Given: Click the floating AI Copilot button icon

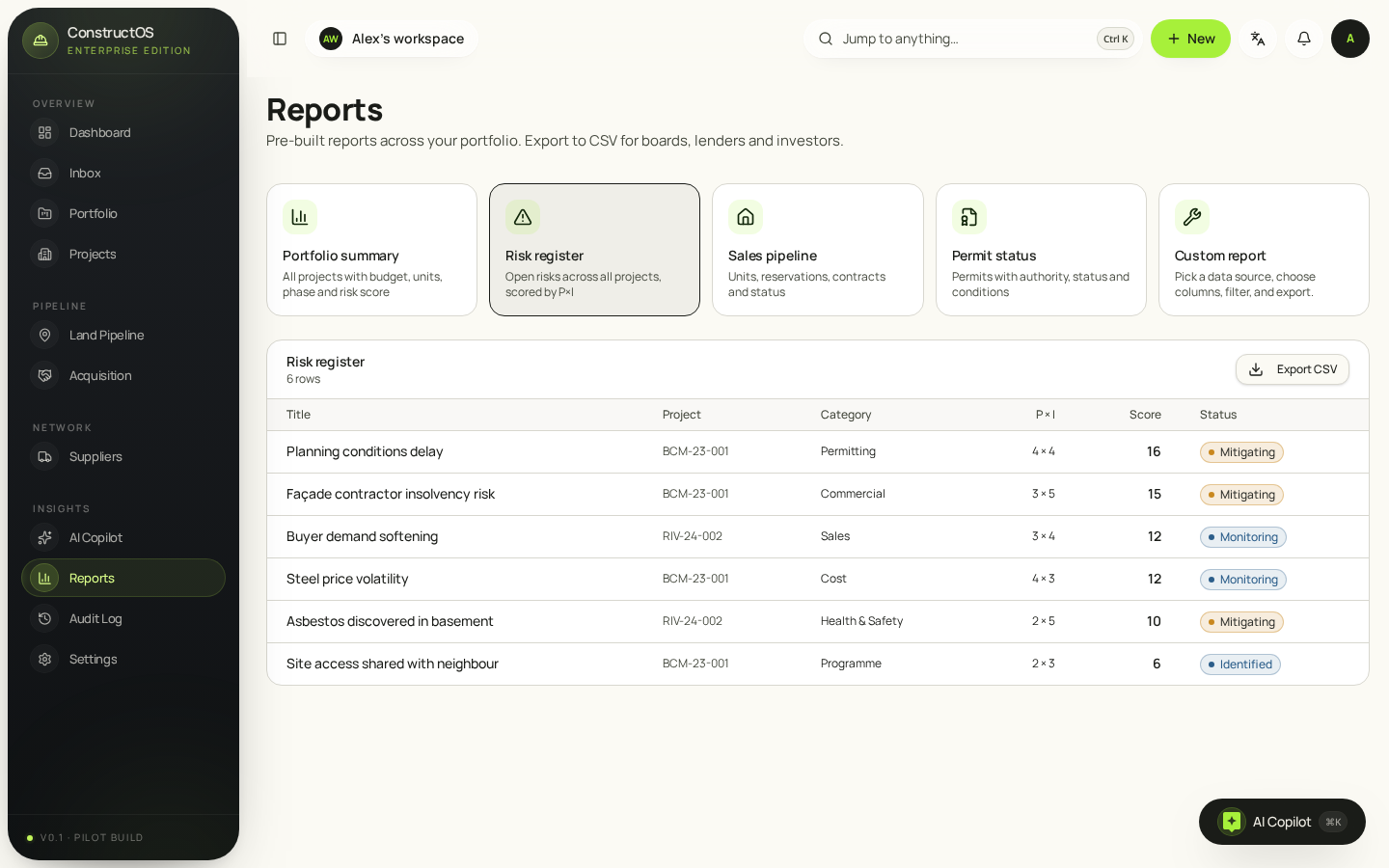Looking at the screenshot, I should coord(1232,822).
